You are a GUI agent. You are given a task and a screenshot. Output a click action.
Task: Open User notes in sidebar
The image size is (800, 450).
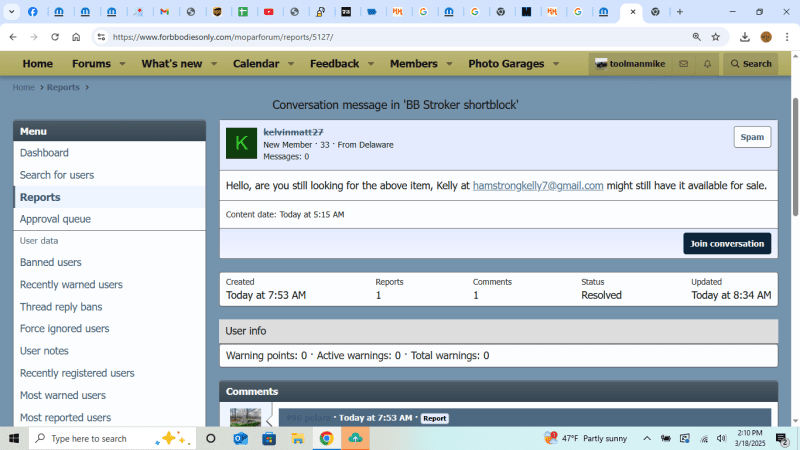110,351
